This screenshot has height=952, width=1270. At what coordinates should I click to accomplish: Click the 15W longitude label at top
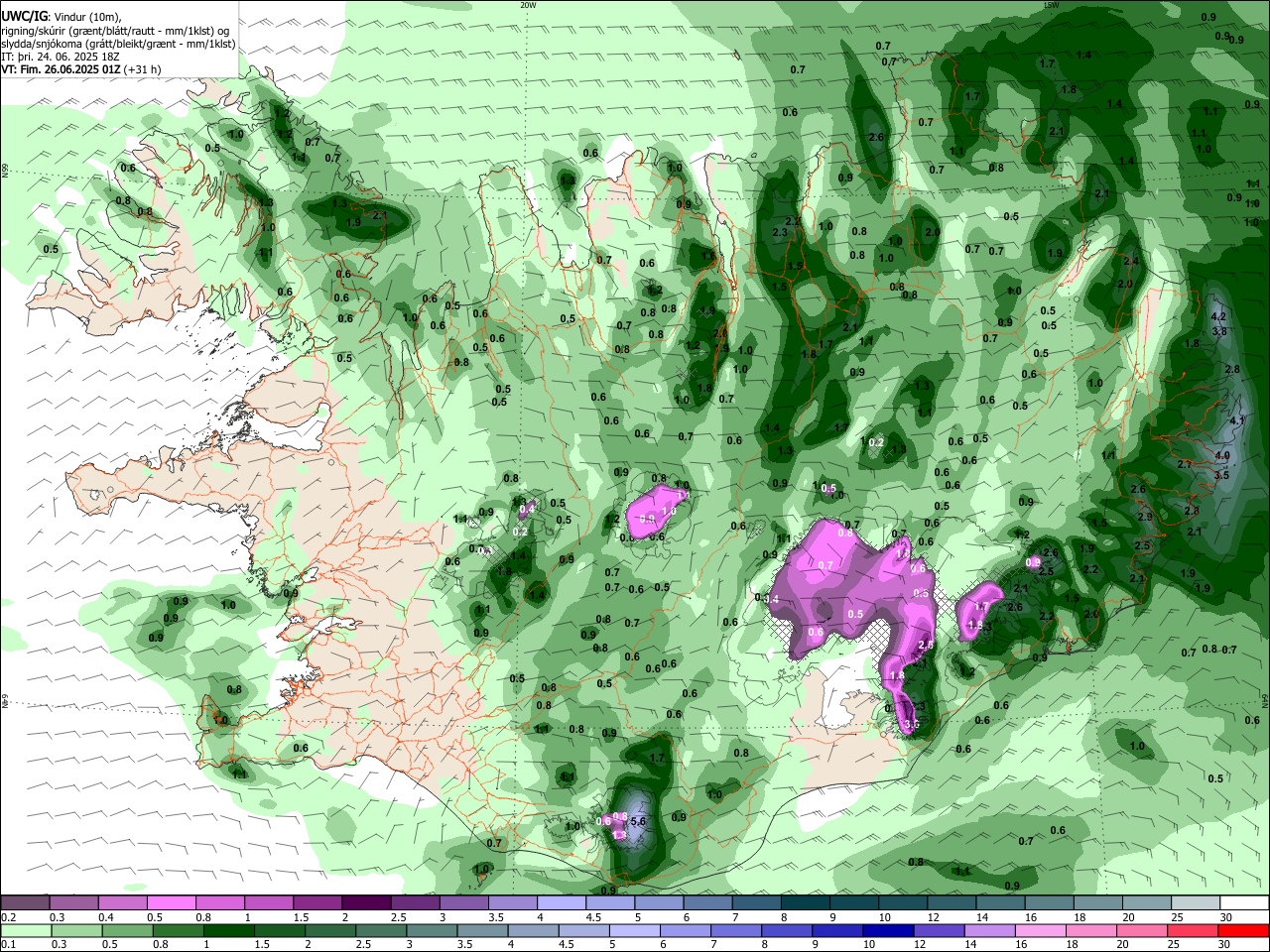[x=1051, y=5]
